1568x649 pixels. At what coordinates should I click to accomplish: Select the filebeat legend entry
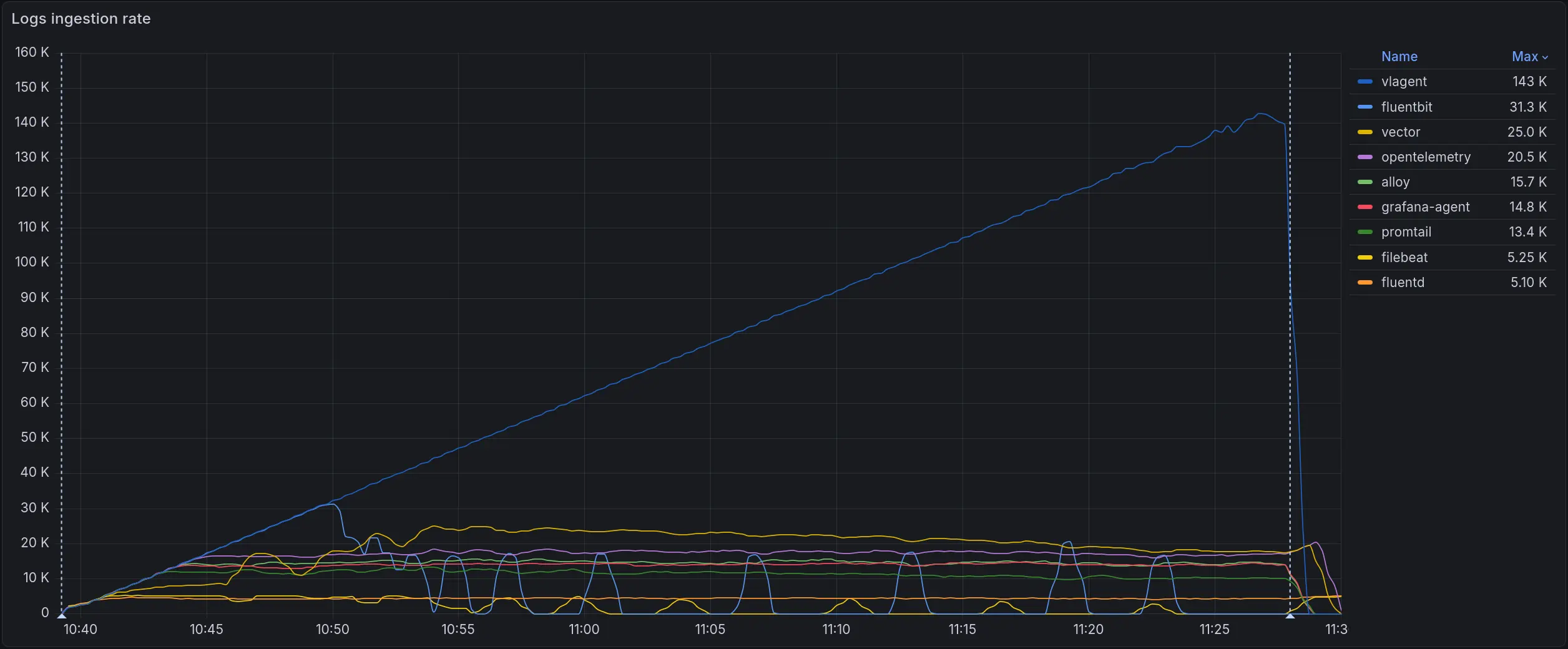(1404, 258)
